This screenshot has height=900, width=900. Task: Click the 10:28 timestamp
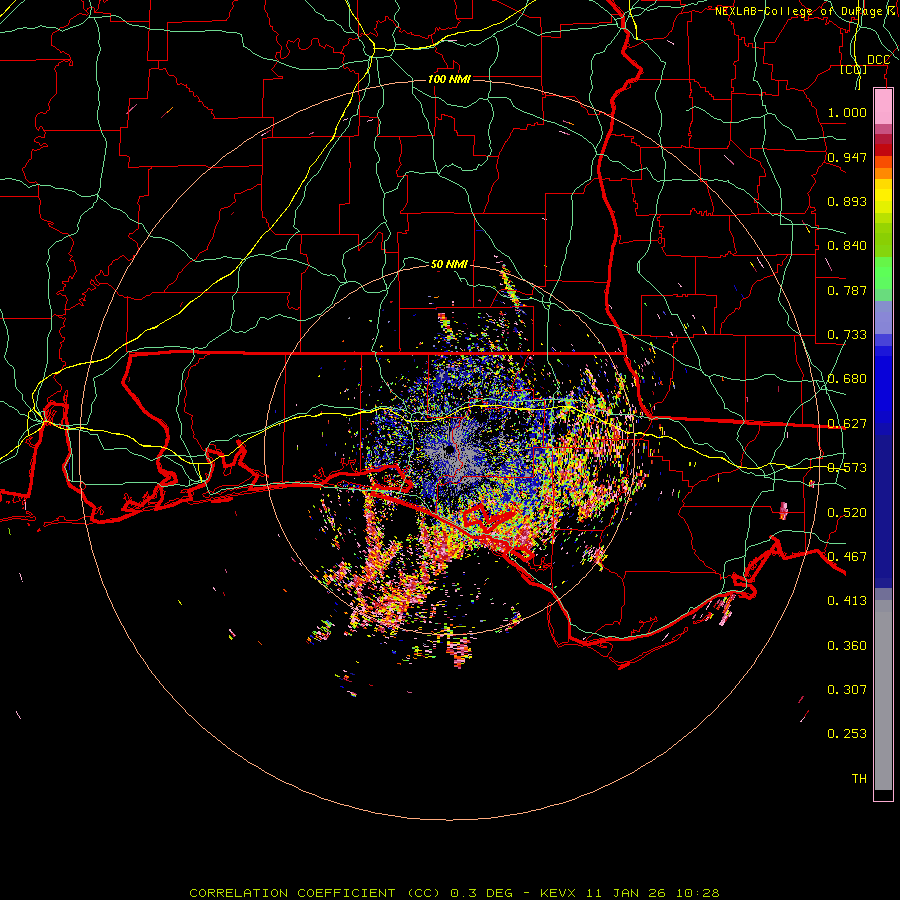coord(697,893)
